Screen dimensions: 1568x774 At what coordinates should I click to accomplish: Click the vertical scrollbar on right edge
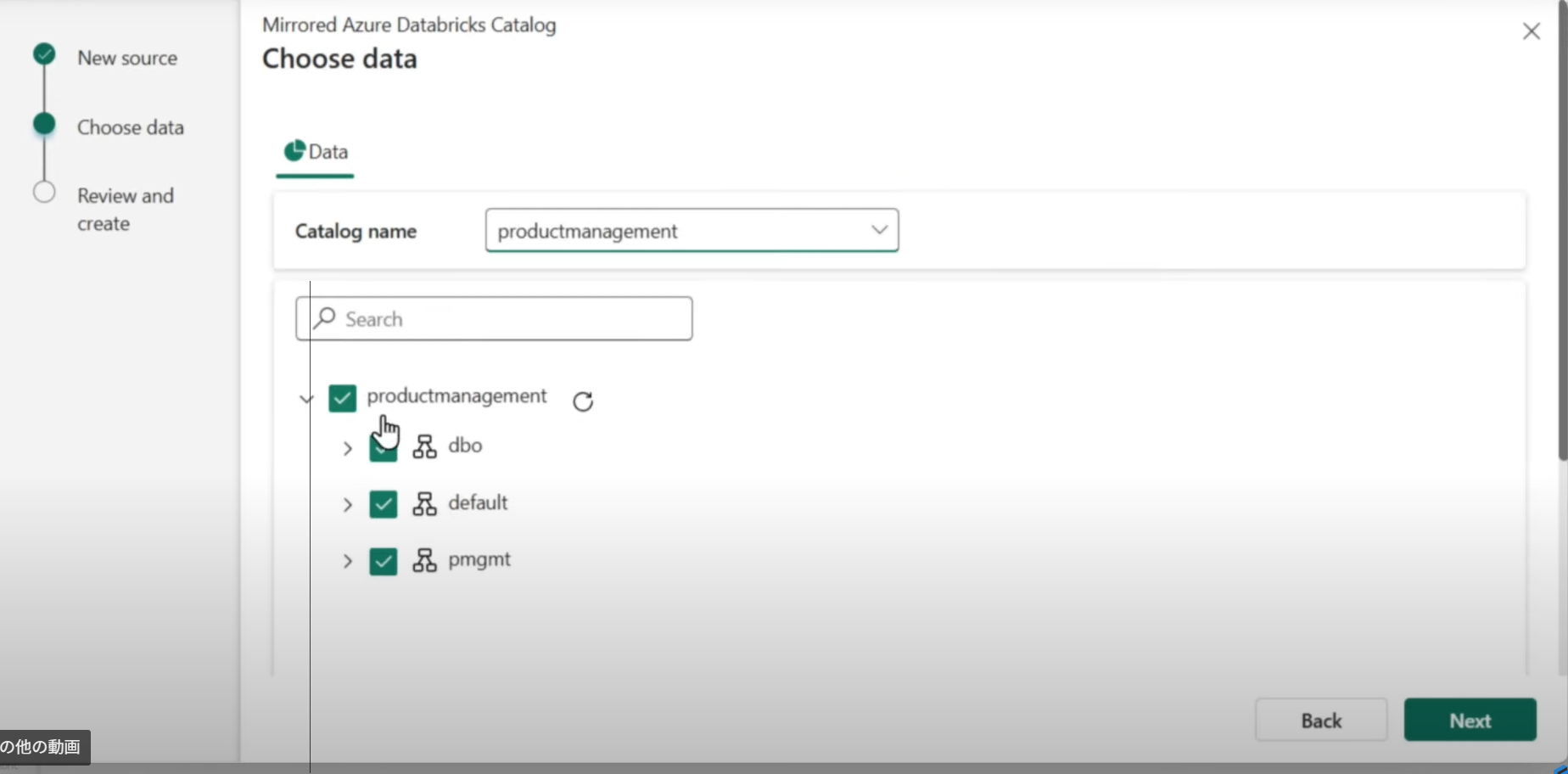[1562, 229]
